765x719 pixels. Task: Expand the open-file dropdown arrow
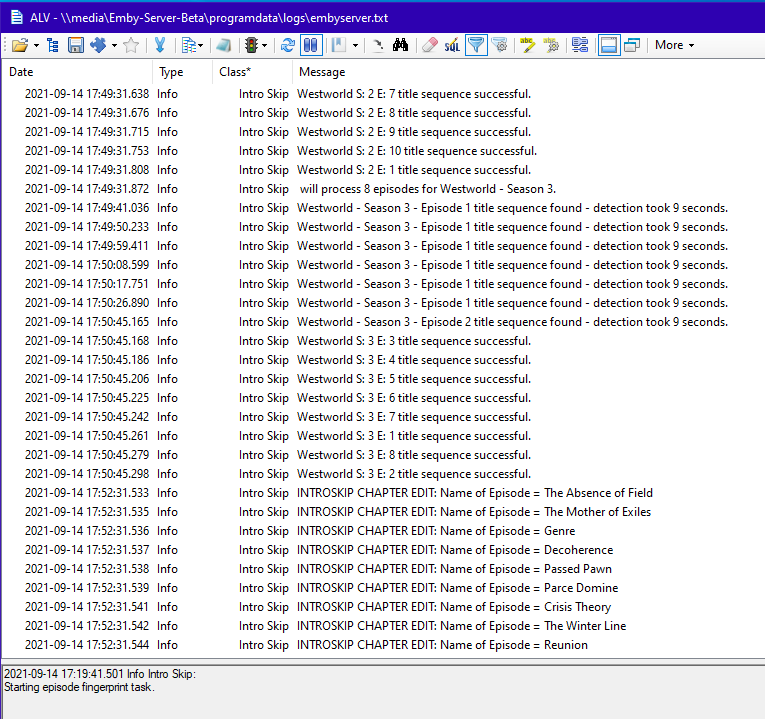tap(36, 46)
